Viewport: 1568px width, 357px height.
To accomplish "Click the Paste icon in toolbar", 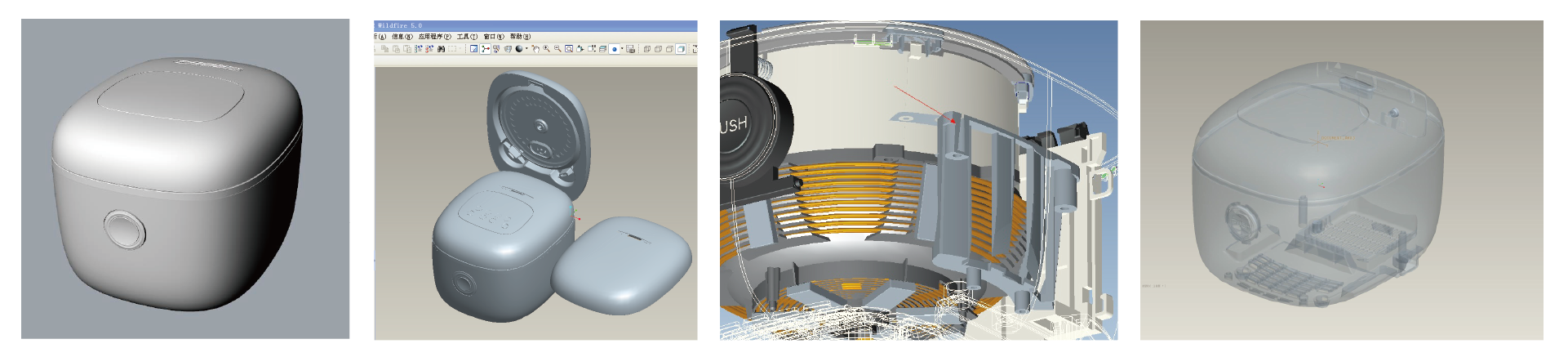I will [x=396, y=49].
